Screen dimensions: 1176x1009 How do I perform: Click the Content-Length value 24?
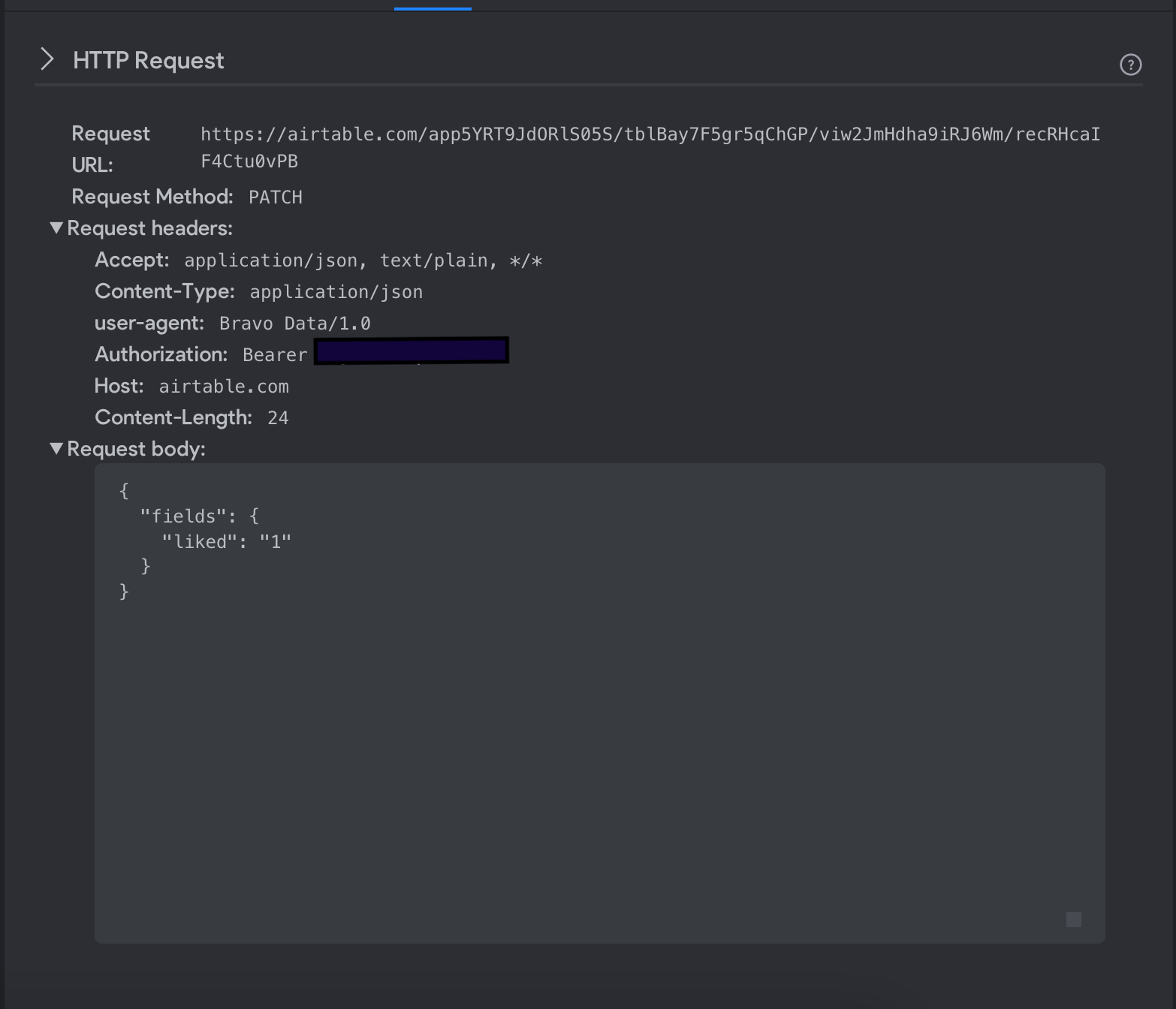click(278, 418)
